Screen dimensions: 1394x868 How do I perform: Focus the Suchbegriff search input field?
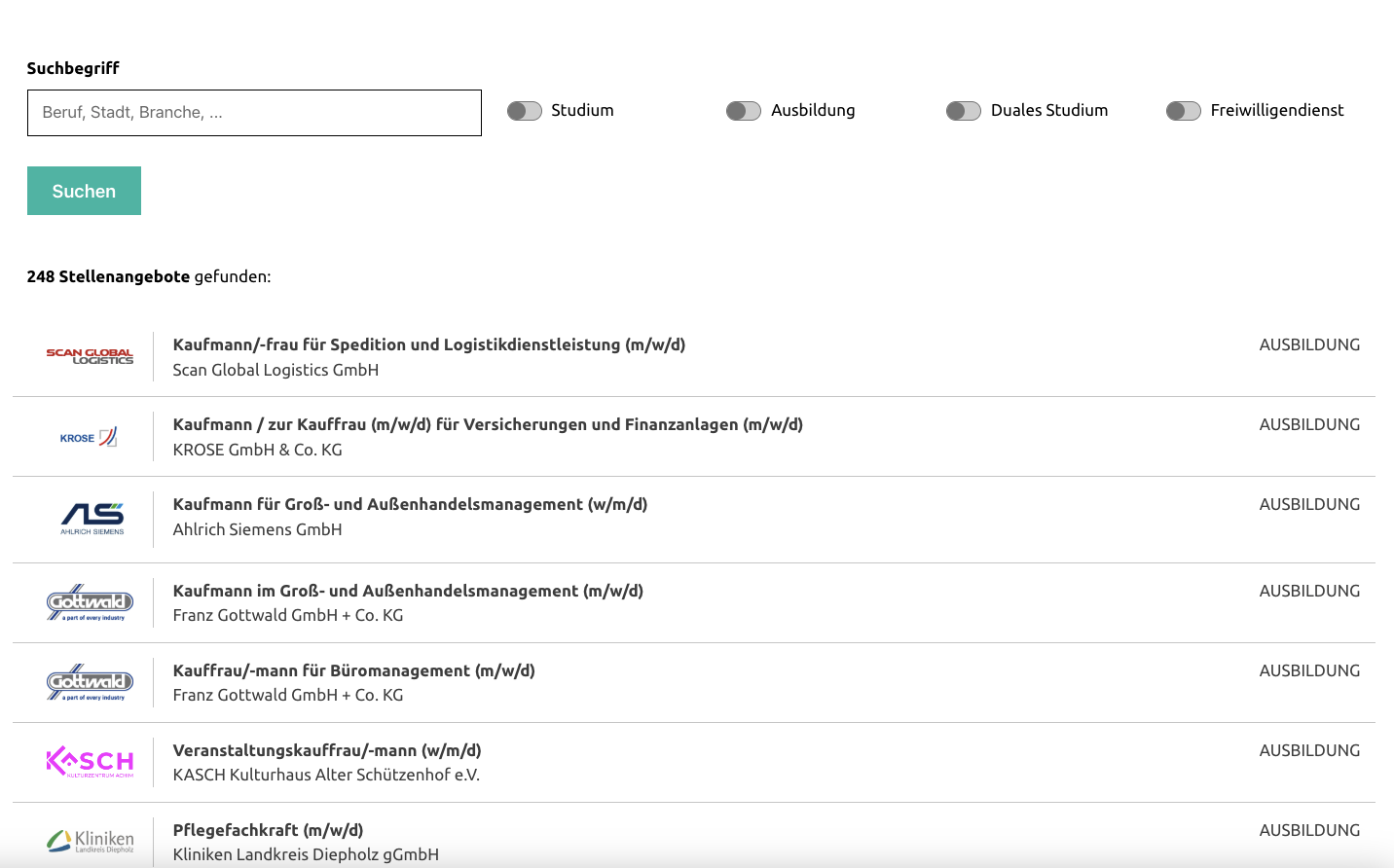tap(254, 113)
